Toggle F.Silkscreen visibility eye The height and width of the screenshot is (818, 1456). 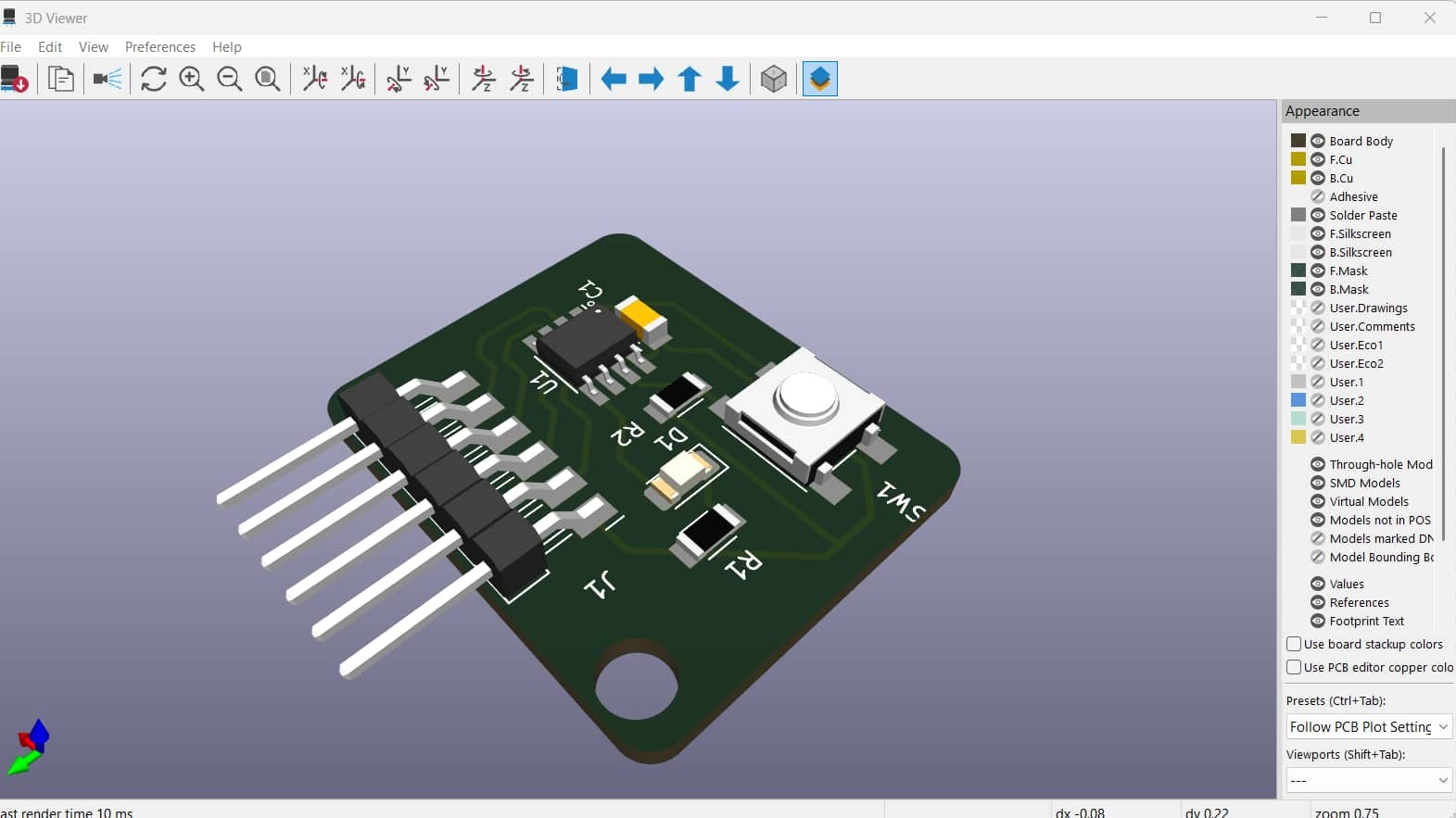click(x=1318, y=233)
